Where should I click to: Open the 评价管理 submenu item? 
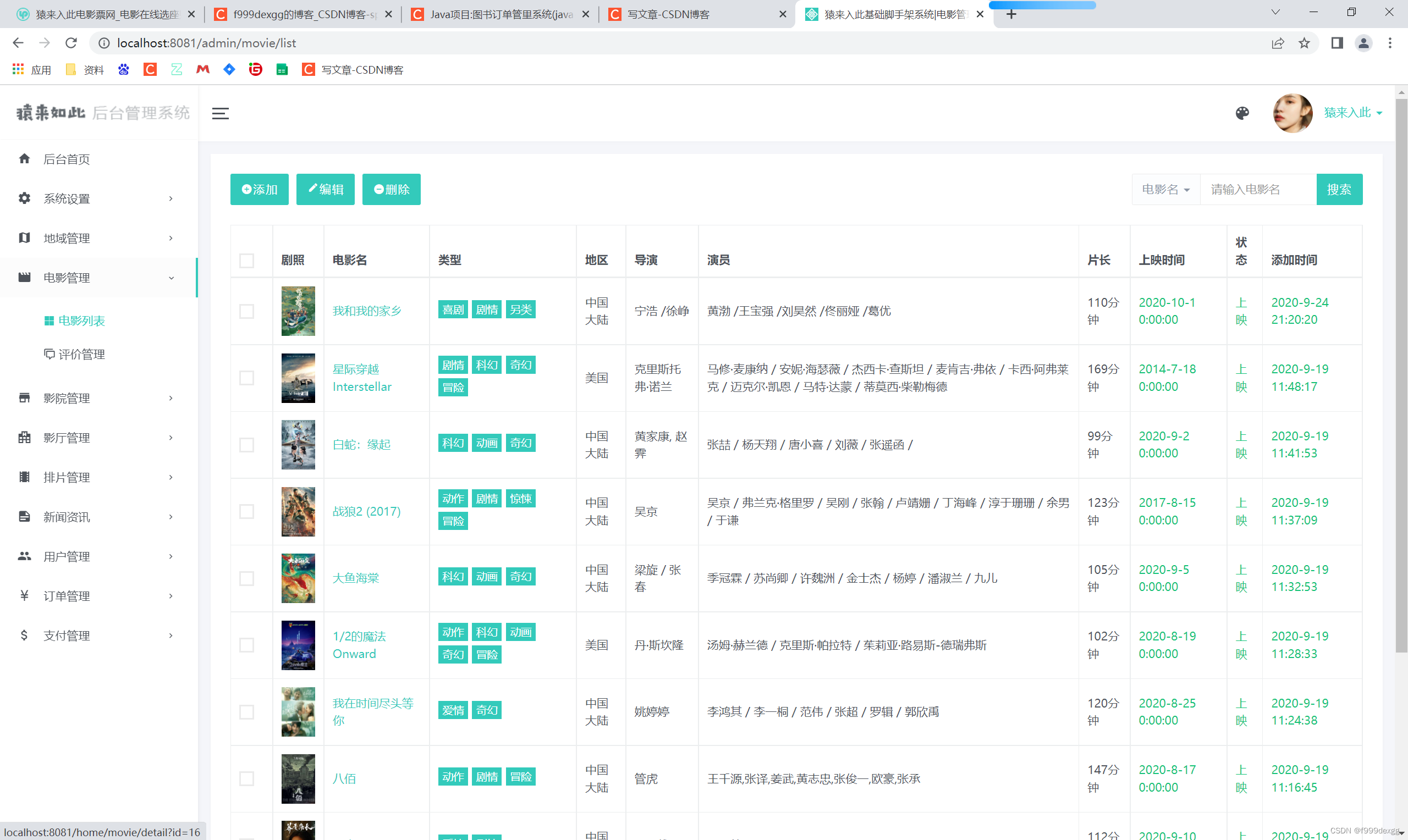(75, 355)
